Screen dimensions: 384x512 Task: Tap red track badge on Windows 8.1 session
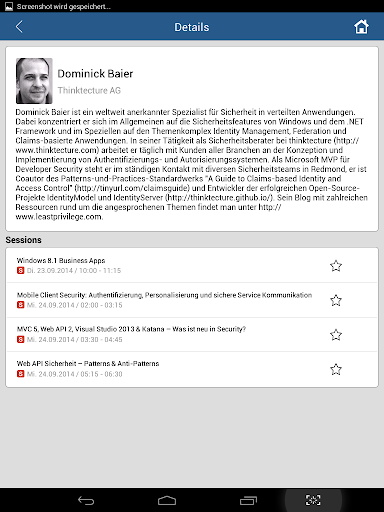pos(20,270)
